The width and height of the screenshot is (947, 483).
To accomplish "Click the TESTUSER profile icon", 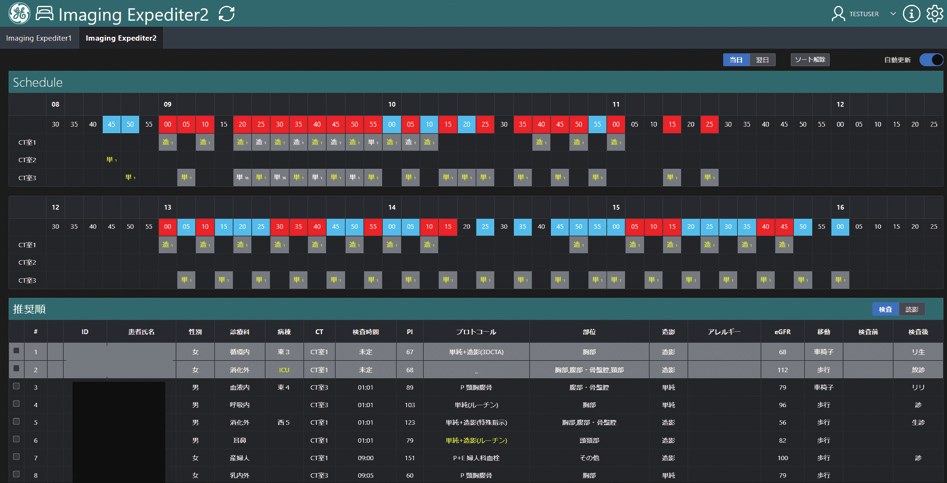I will [x=838, y=14].
